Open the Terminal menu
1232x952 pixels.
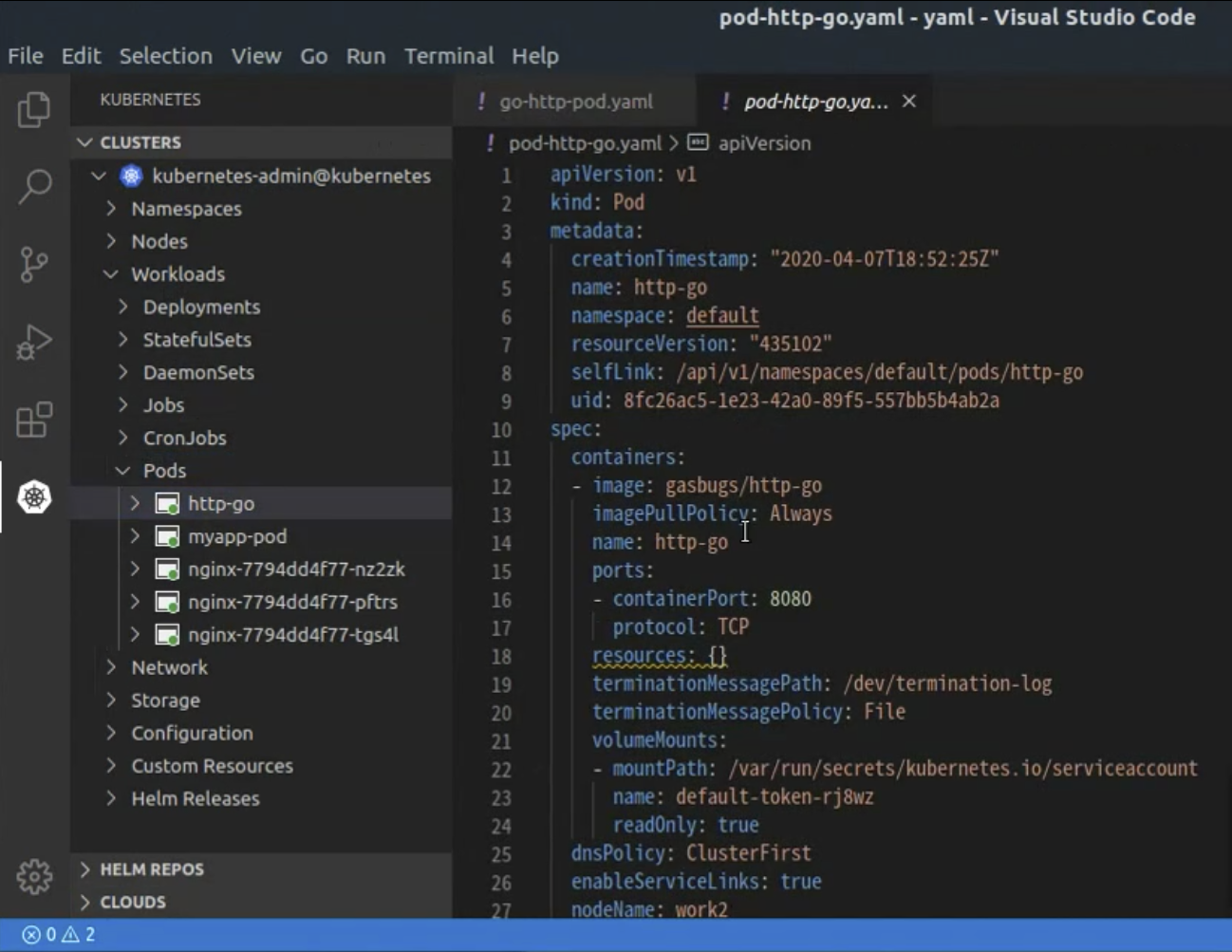[x=449, y=56]
